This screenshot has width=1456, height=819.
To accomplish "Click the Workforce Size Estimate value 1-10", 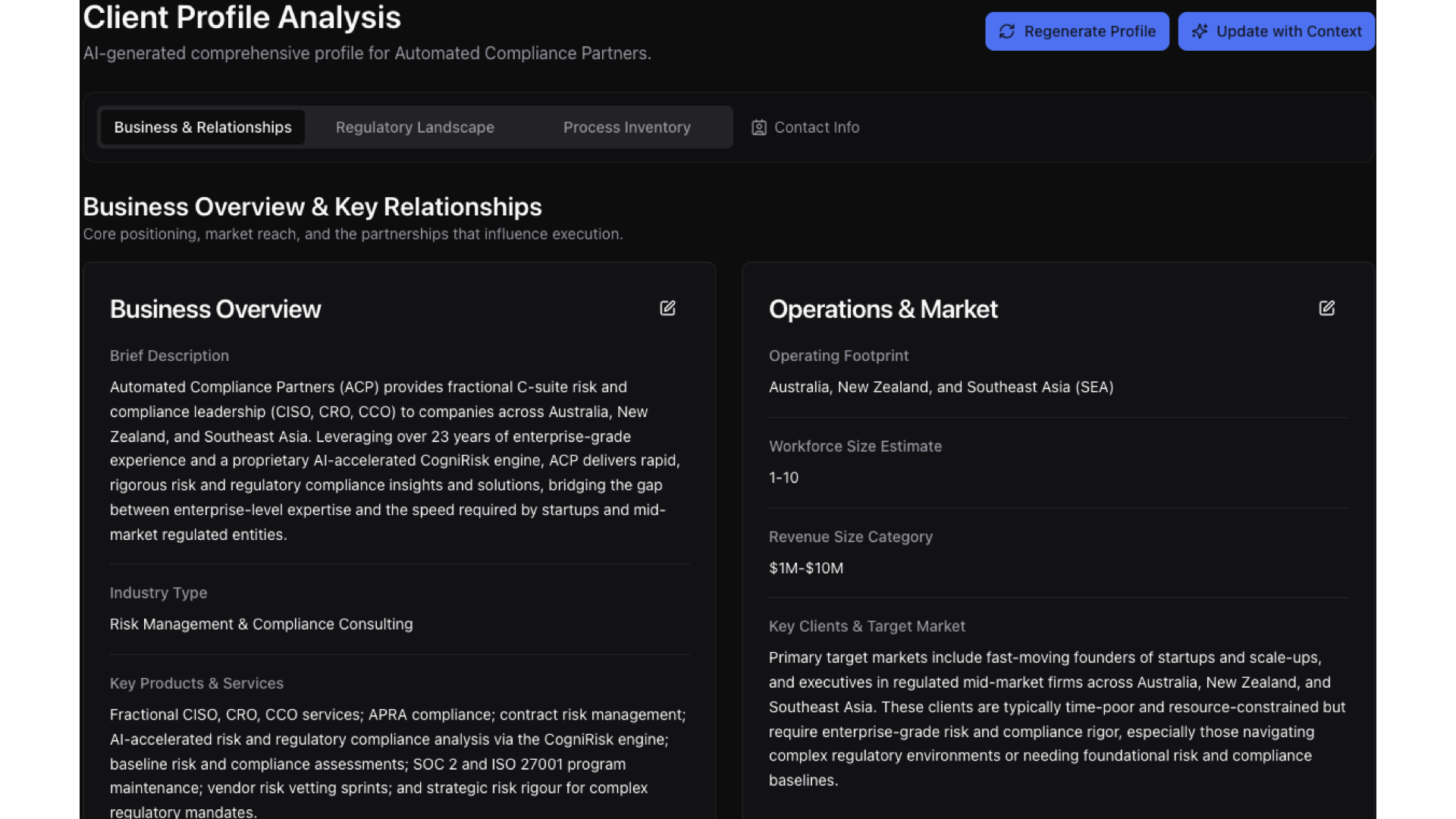I will [783, 477].
